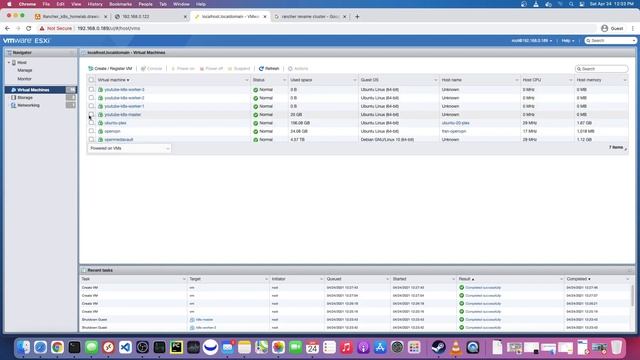Click the VM icon beside openvpn
Image resolution: width=640 pixels, height=360 pixels.
tap(100, 131)
